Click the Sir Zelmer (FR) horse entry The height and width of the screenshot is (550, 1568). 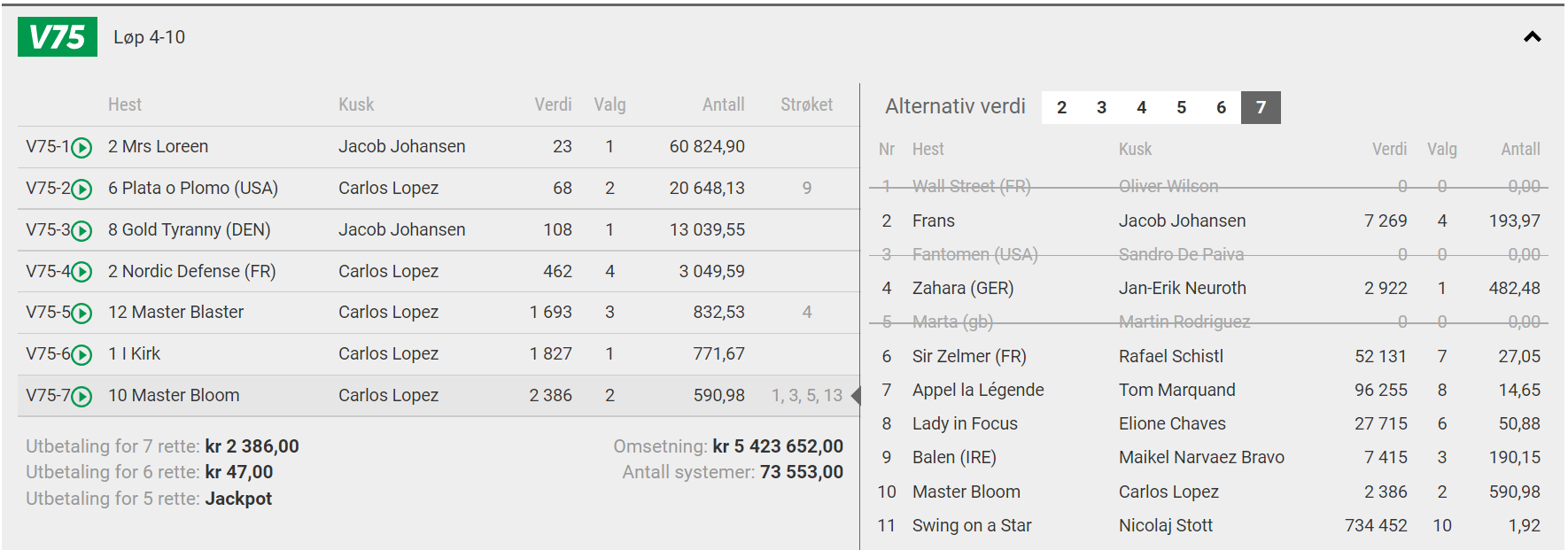pos(969,356)
